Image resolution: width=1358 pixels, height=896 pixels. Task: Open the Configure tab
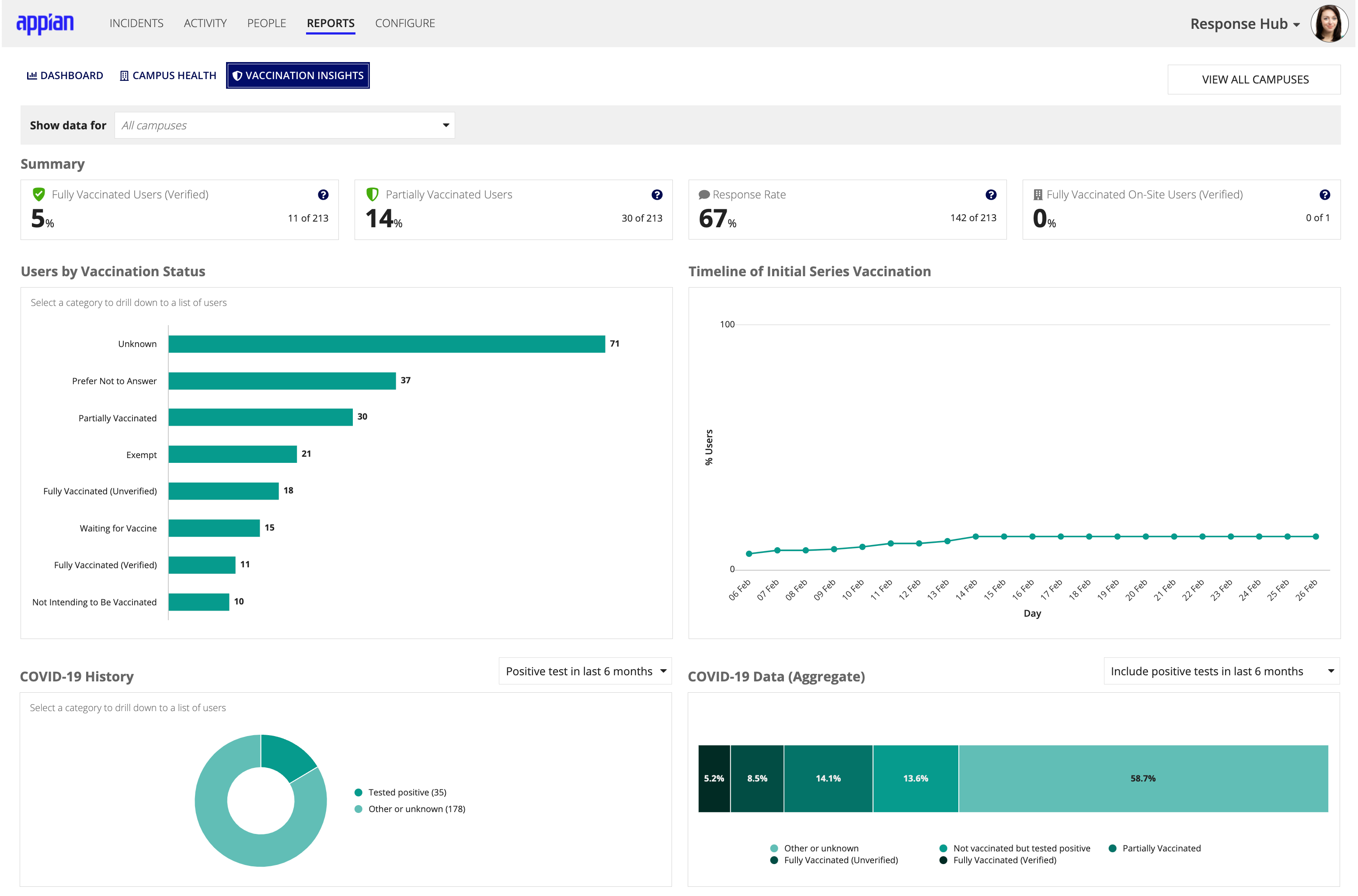405,24
